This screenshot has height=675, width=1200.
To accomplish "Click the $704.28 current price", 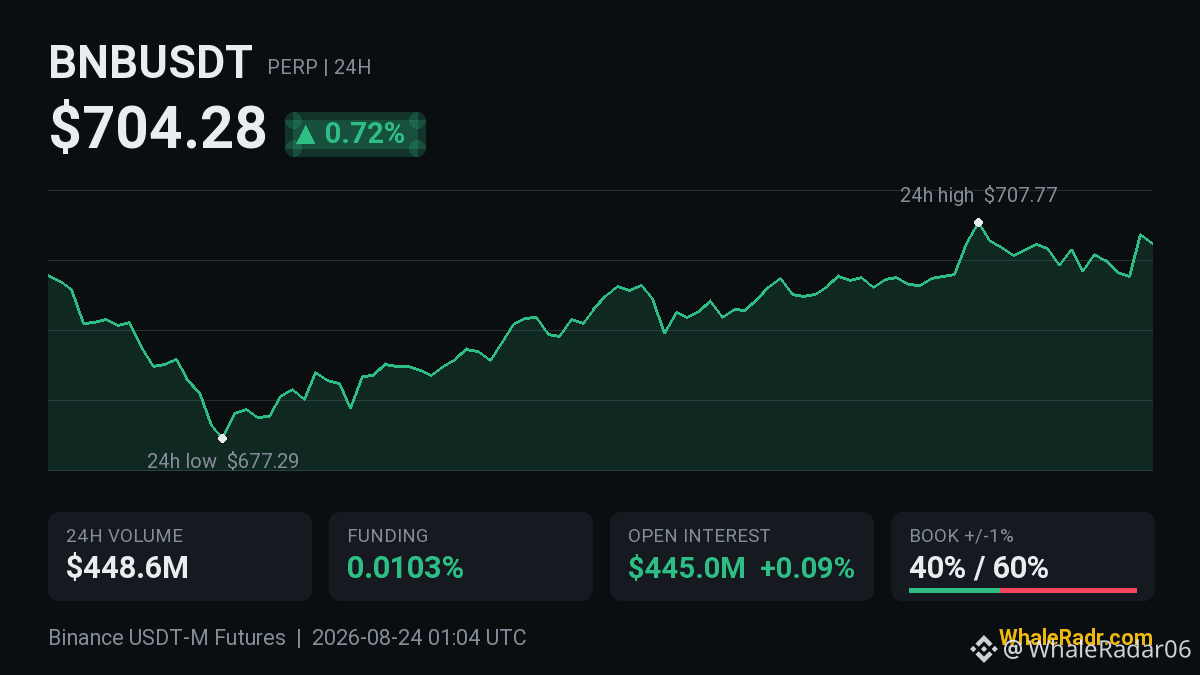I will [158, 129].
